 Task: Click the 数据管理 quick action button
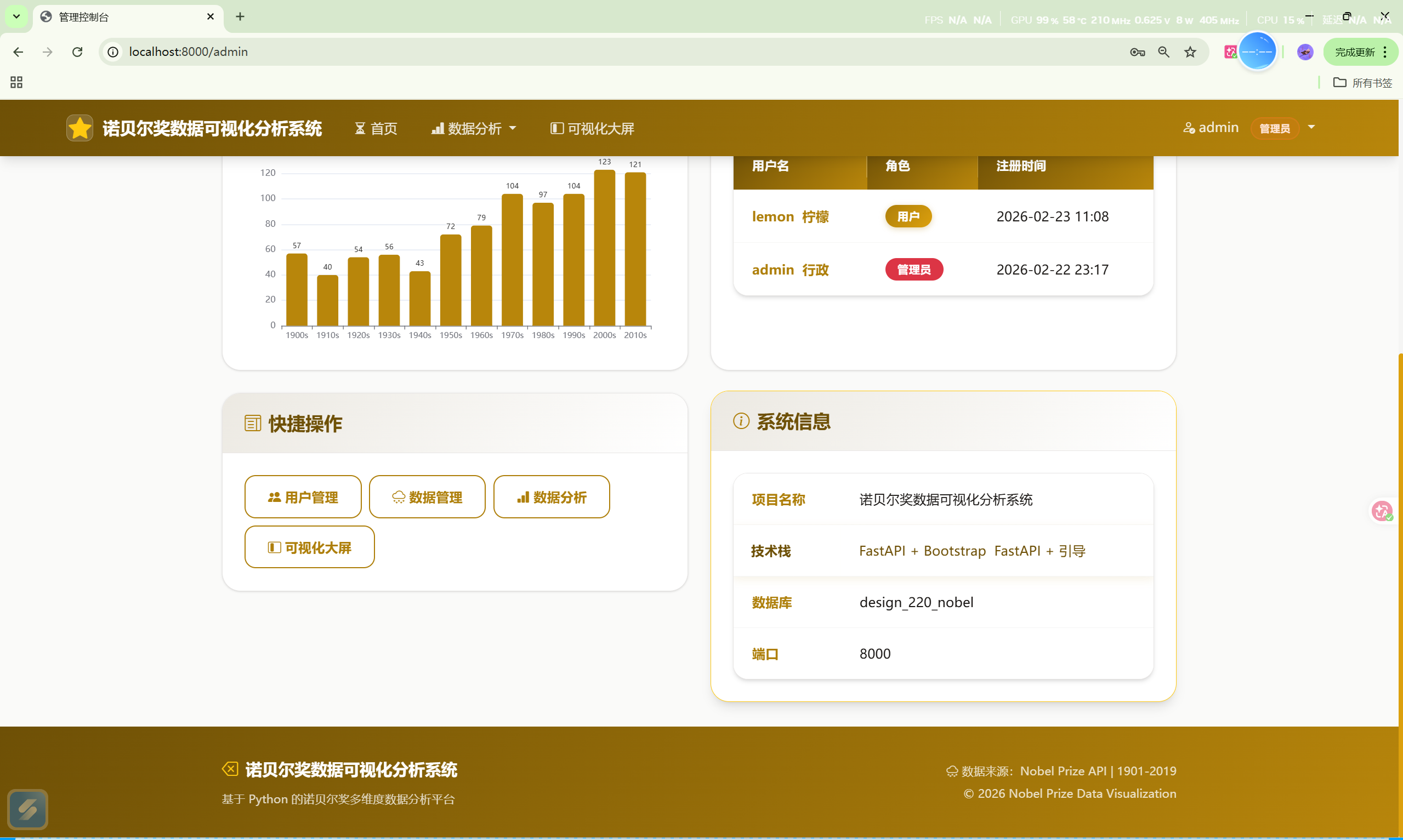[x=427, y=497]
